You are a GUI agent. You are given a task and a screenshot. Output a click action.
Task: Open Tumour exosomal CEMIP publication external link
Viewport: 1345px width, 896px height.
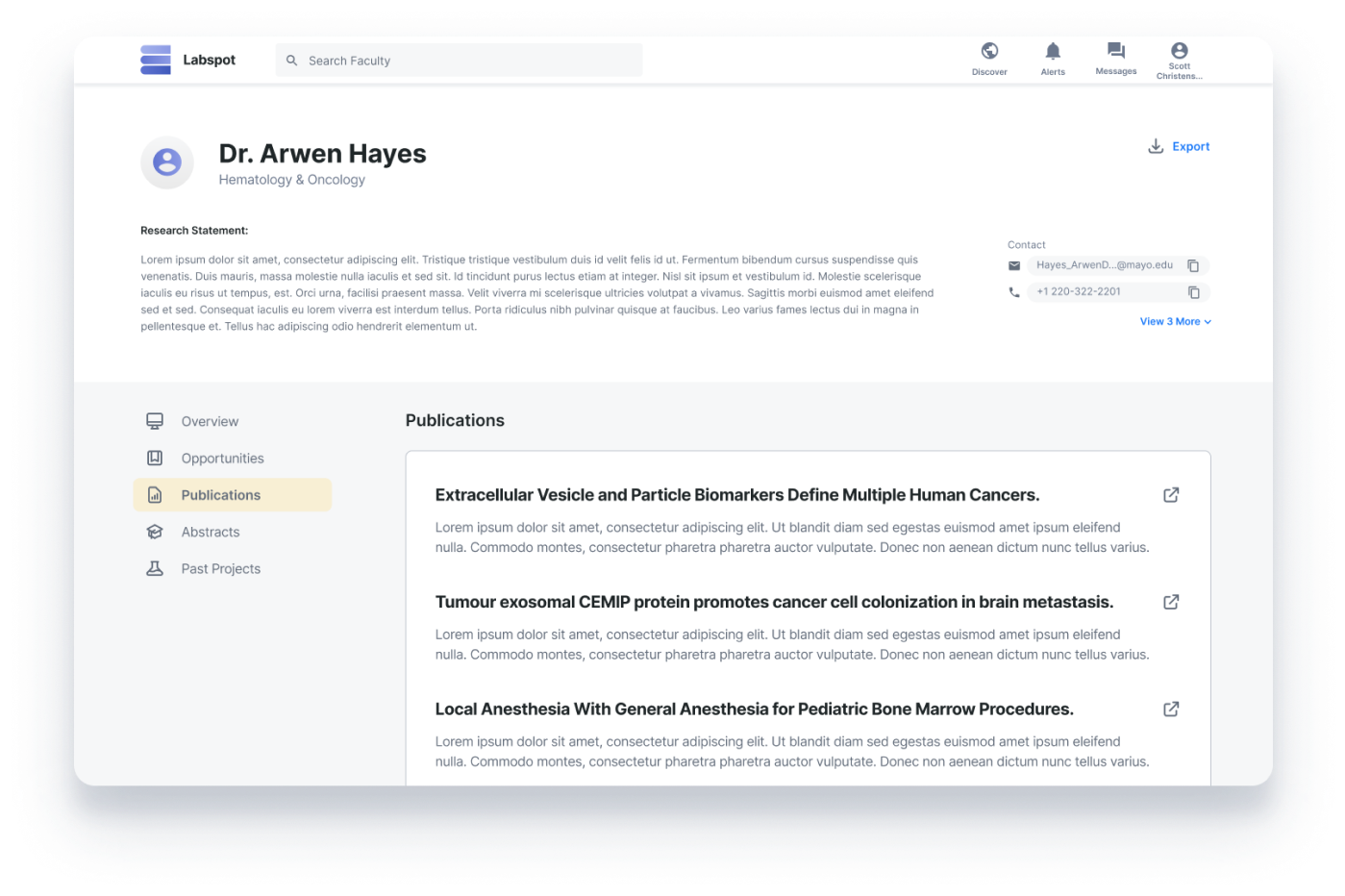coord(1171,602)
